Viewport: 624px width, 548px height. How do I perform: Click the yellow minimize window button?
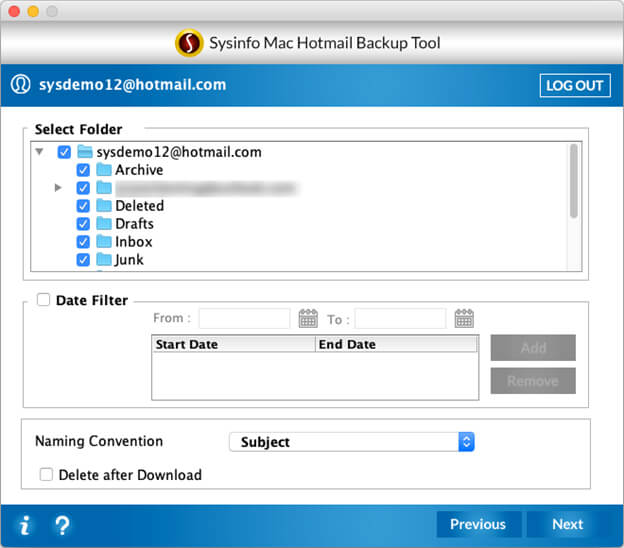point(33,12)
